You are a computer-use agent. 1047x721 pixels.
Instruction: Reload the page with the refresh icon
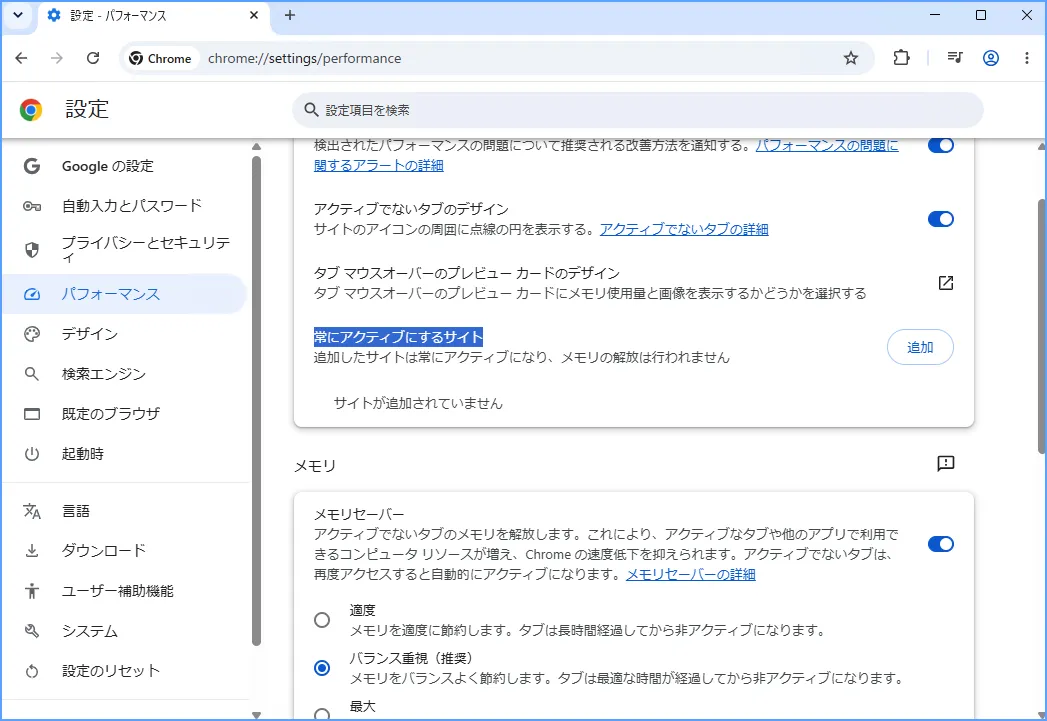point(93,58)
